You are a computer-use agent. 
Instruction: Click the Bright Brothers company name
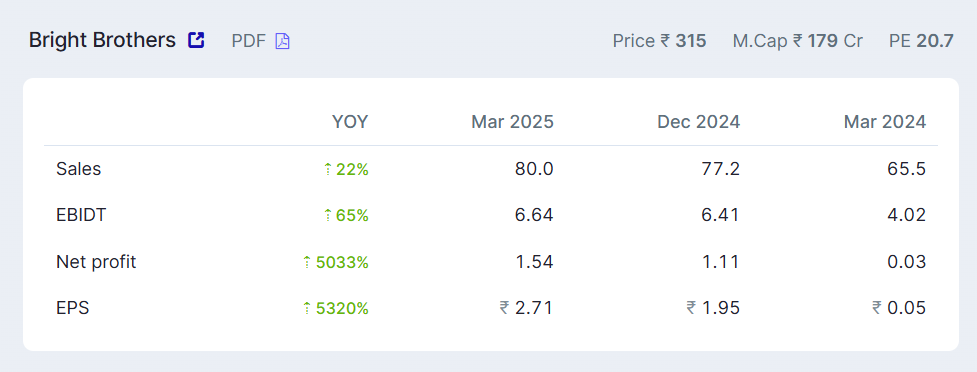click(102, 41)
